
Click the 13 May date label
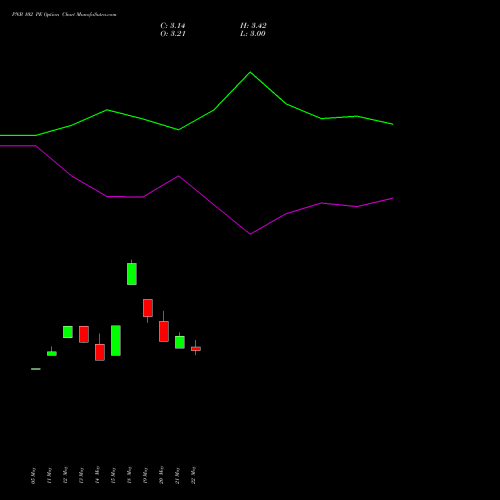point(81,476)
